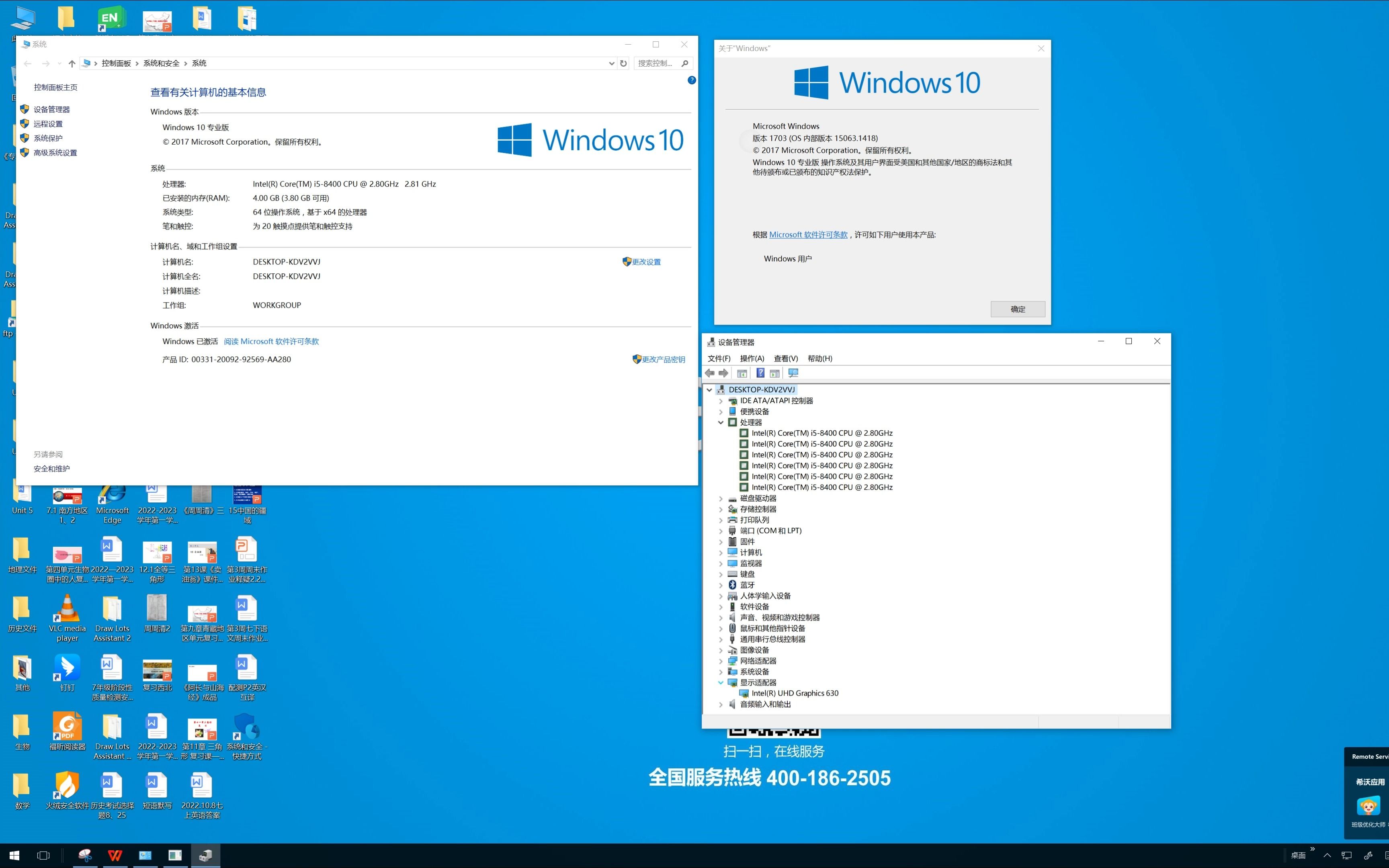1389x868 pixels.
Task: Select 数学 folder on desktop
Action: click(x=22, y=791)
